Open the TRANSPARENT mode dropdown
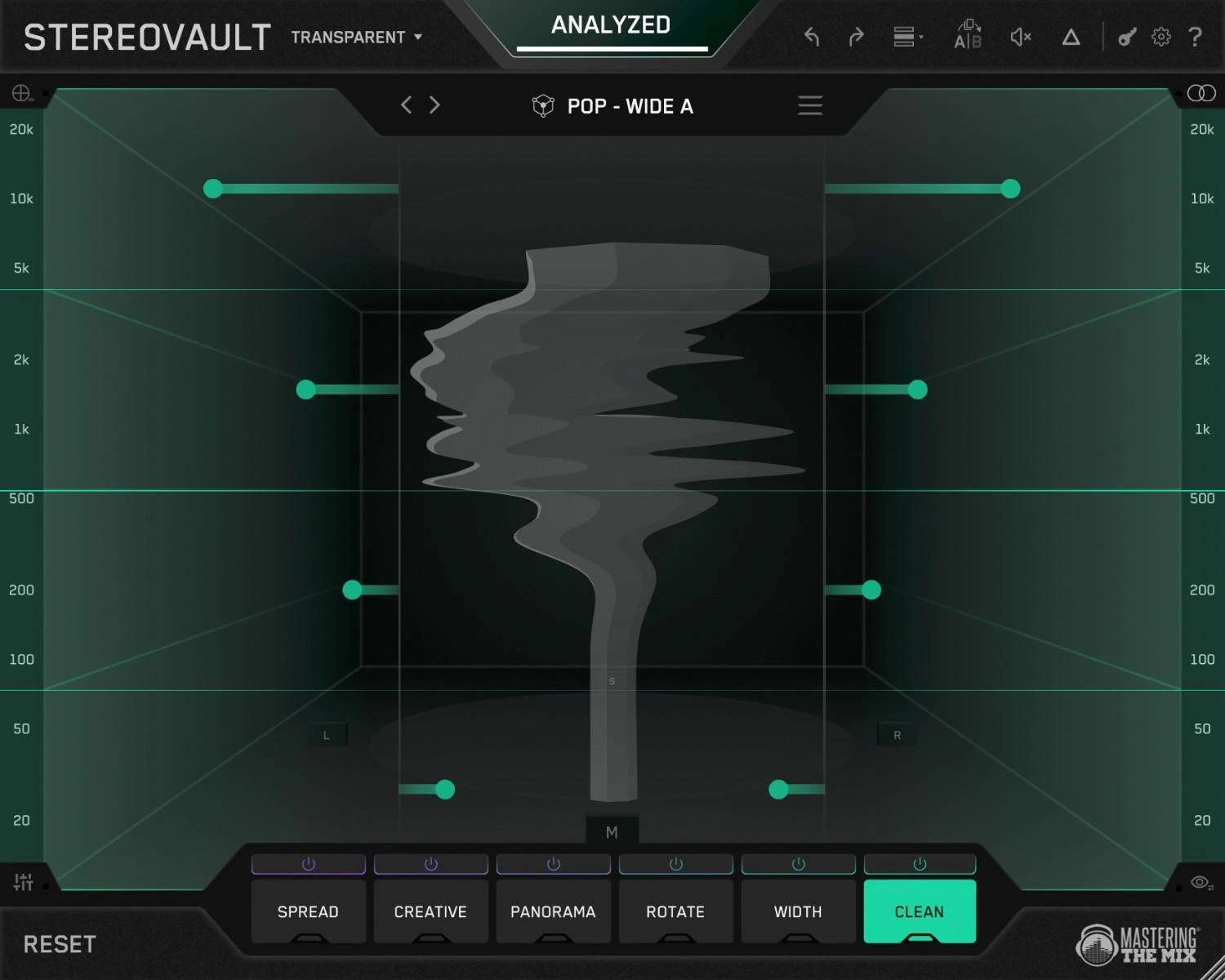Screen dimensions: 1225x980 (x=357, y=38)
